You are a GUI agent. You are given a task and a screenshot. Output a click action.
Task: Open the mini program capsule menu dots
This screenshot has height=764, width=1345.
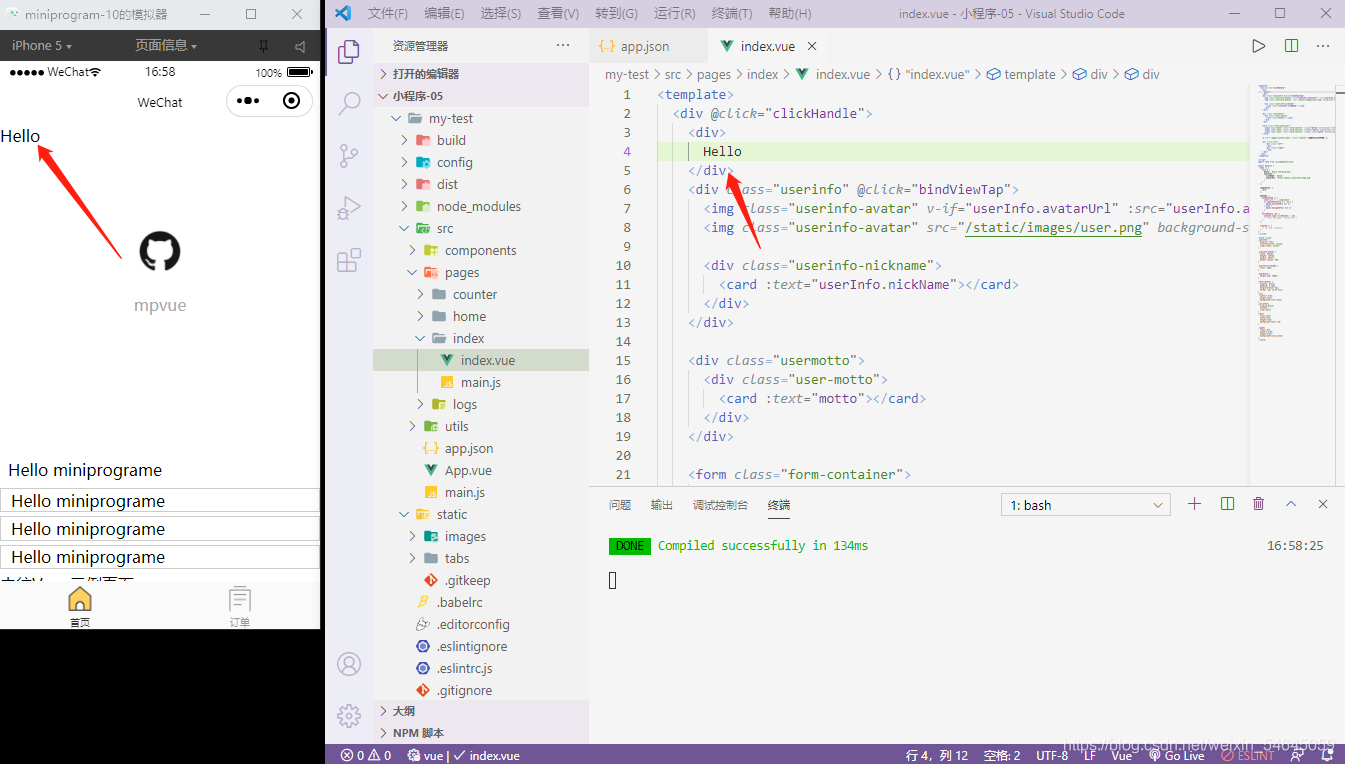(x=248, y=101)
